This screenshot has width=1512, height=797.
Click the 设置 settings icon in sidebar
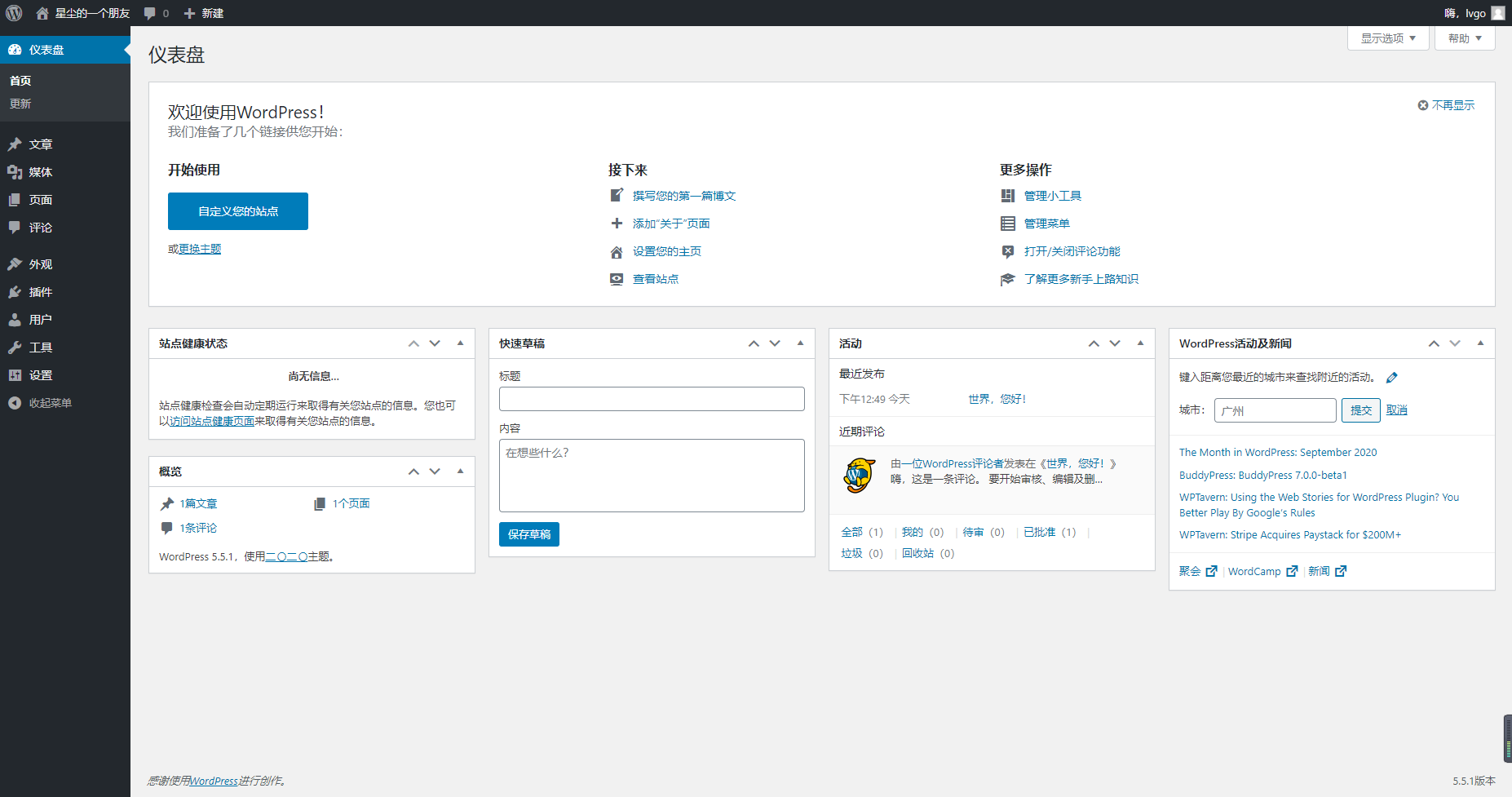coord(15,375)
